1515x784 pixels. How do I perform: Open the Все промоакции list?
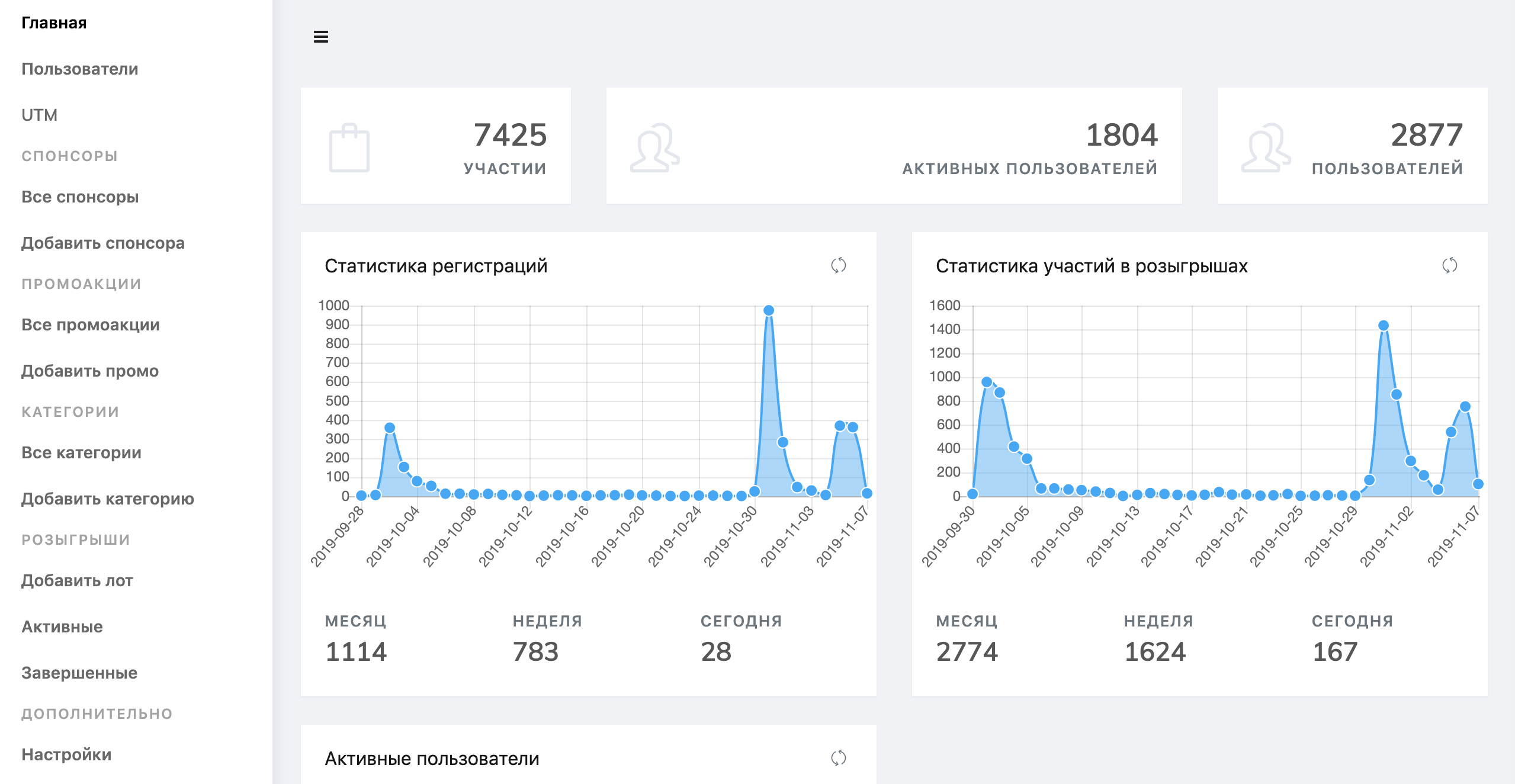tap(91, 324)
